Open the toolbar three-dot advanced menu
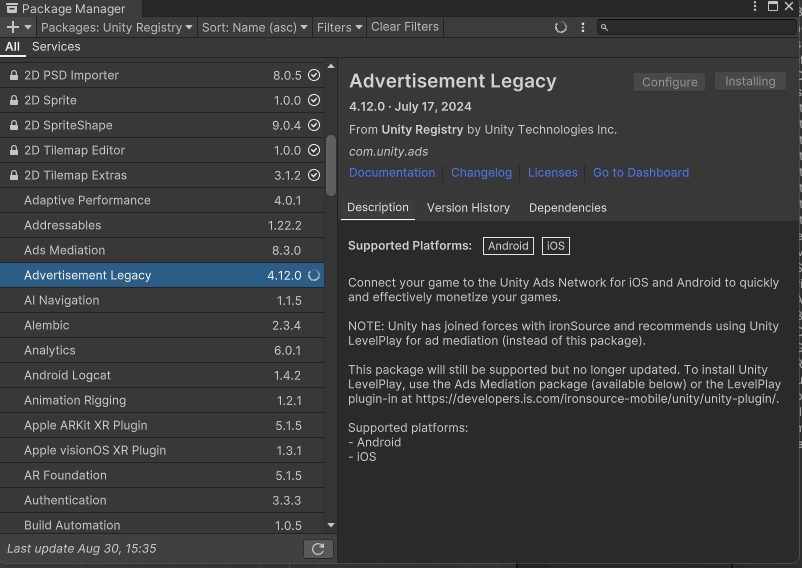 click(583, 27)
